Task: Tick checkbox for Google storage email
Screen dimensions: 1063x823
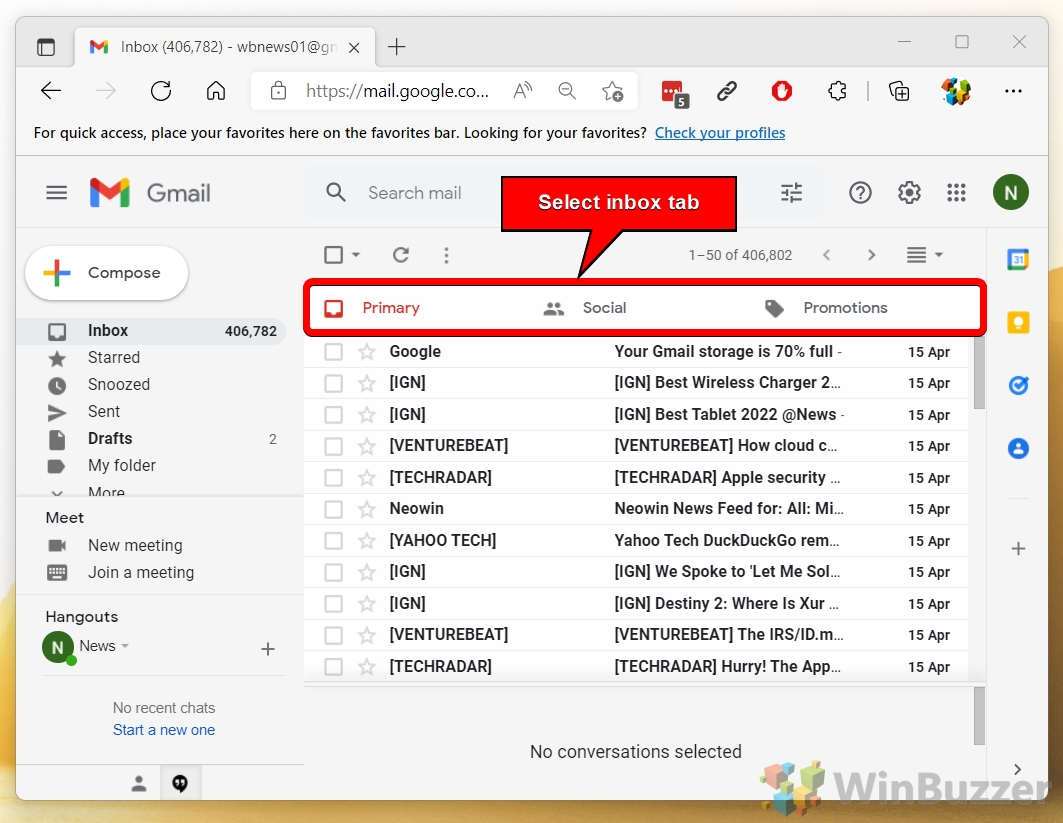Action: tap(333, 352)
